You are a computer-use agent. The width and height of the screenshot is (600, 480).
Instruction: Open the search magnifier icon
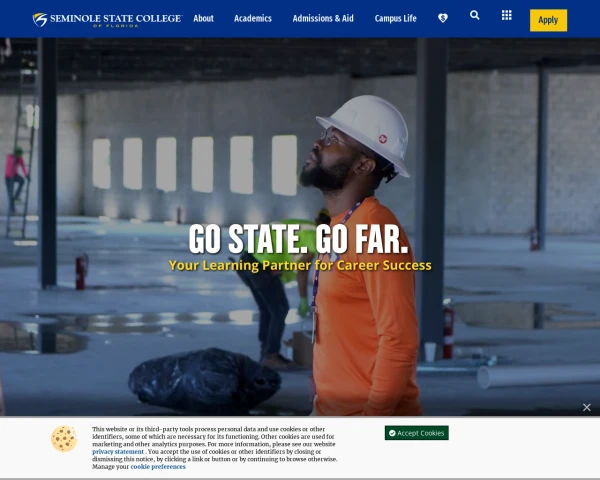tap(474, 15)
